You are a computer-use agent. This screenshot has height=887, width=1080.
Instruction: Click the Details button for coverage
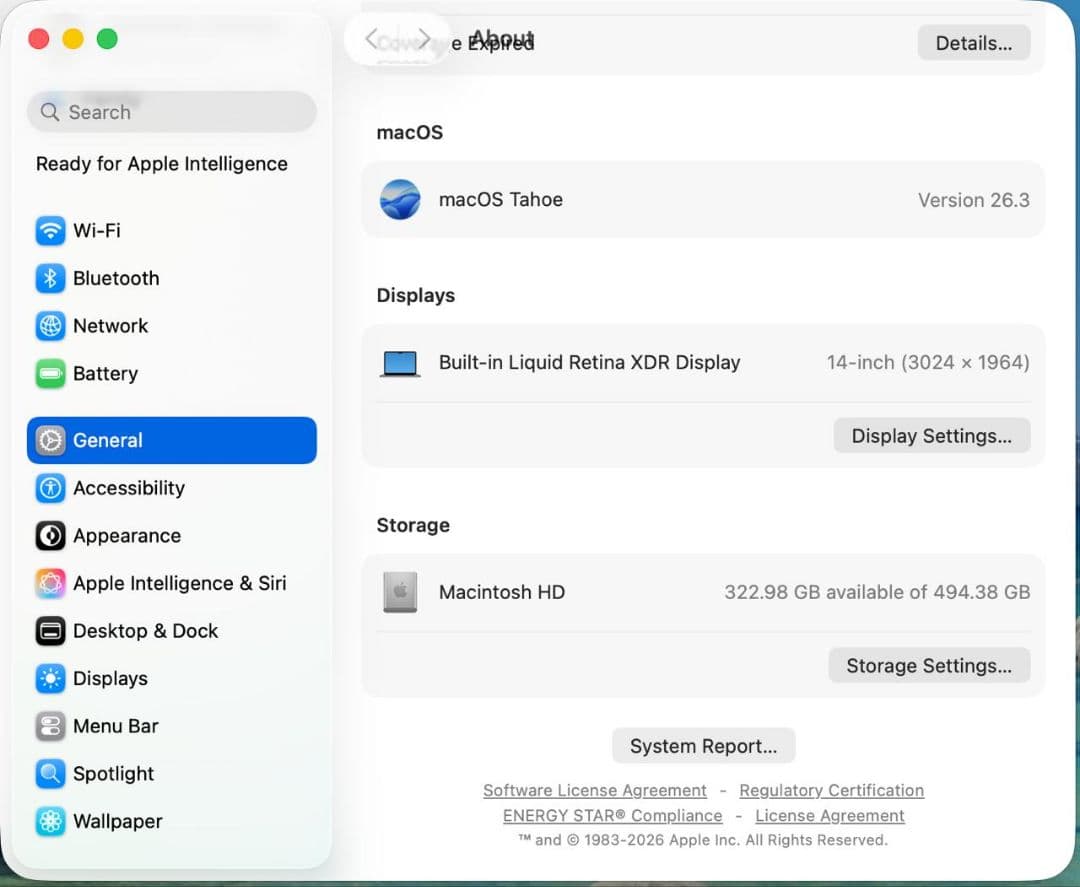[x=973, y=42]
